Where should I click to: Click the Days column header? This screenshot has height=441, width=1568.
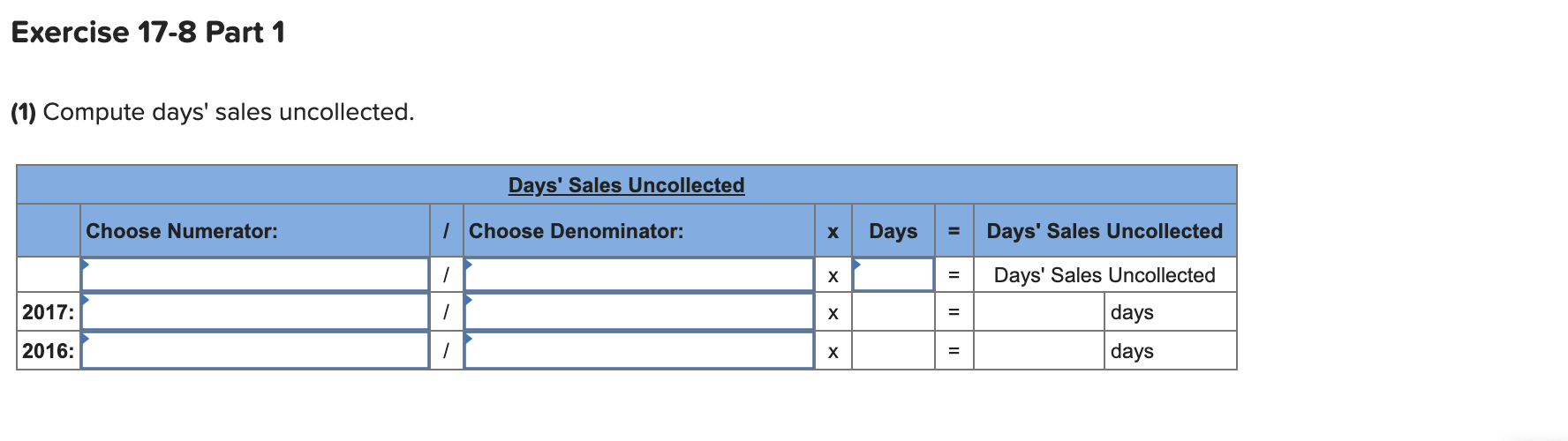[893, 231]
